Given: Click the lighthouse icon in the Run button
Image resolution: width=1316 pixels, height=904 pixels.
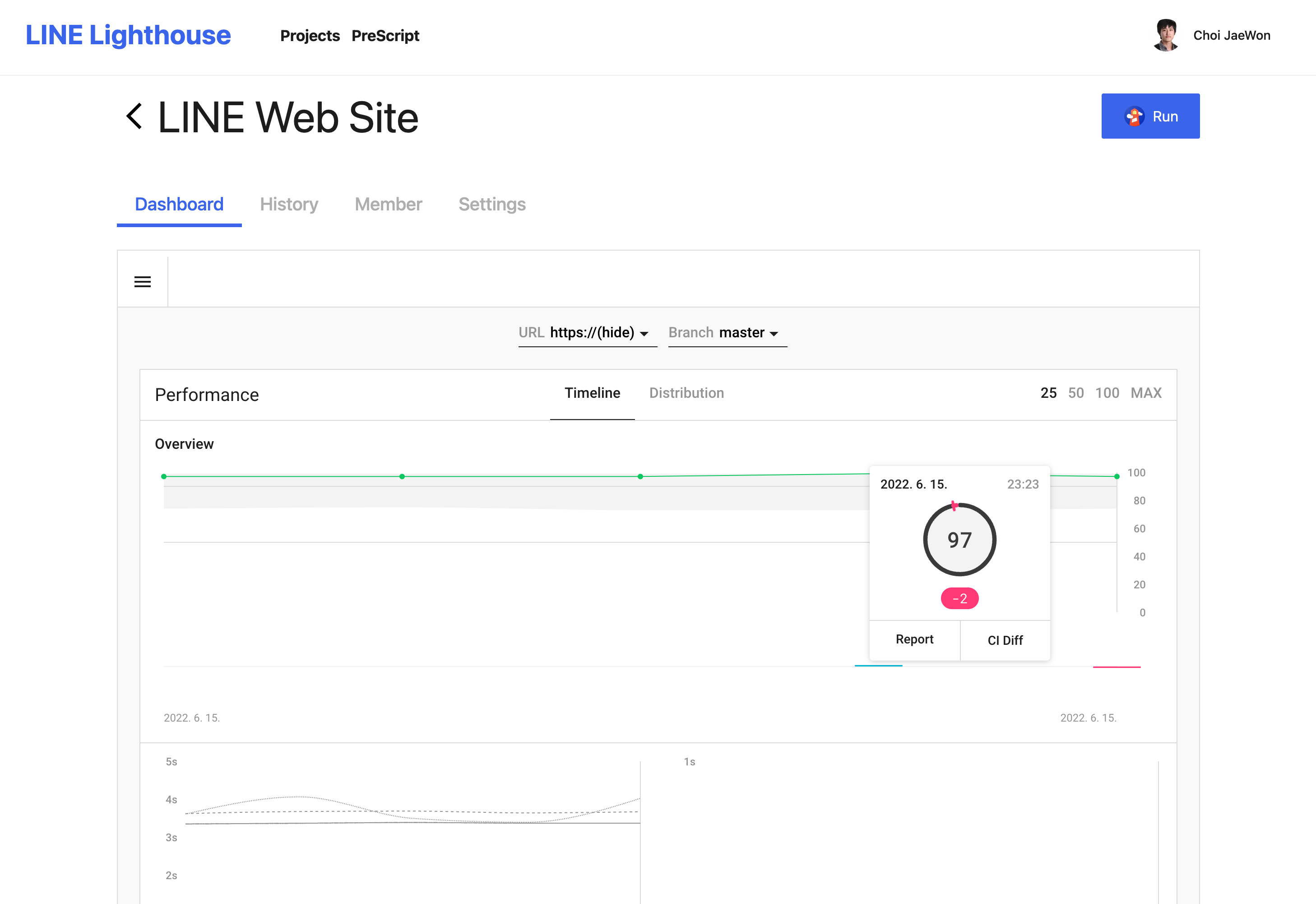Looking at the screenshot, I should pyautogui.click(x=1134, y=116).
